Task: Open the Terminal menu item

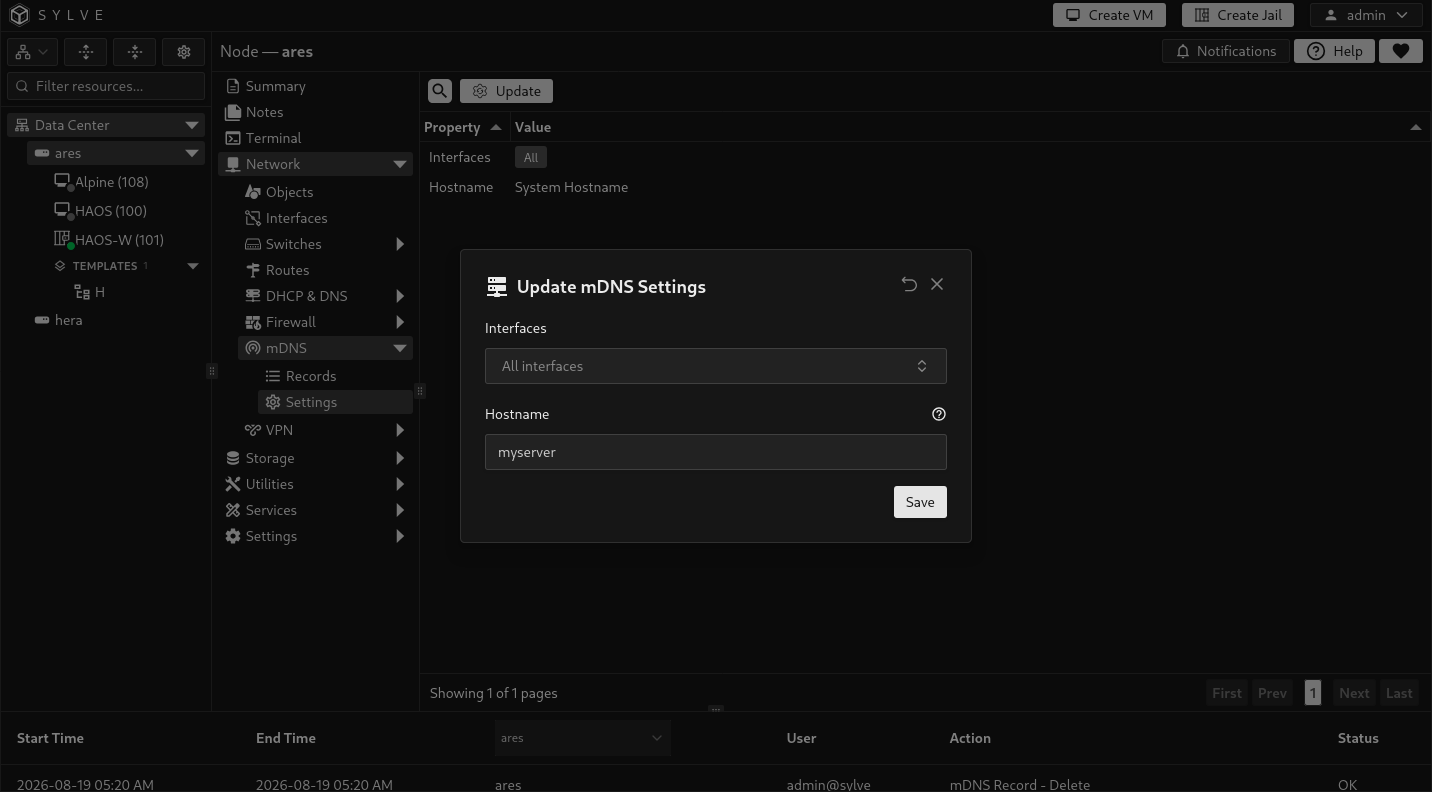Action: click(315, 138)
